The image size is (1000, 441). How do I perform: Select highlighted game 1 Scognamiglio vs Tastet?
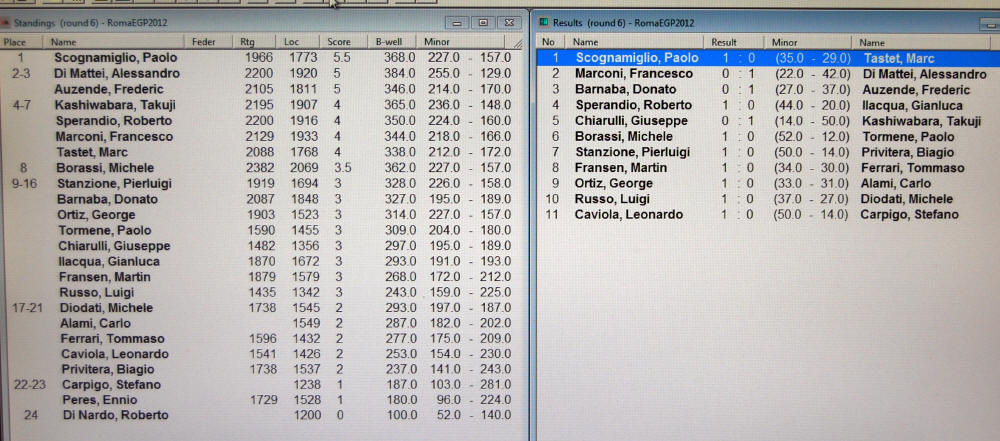[768, 58]
